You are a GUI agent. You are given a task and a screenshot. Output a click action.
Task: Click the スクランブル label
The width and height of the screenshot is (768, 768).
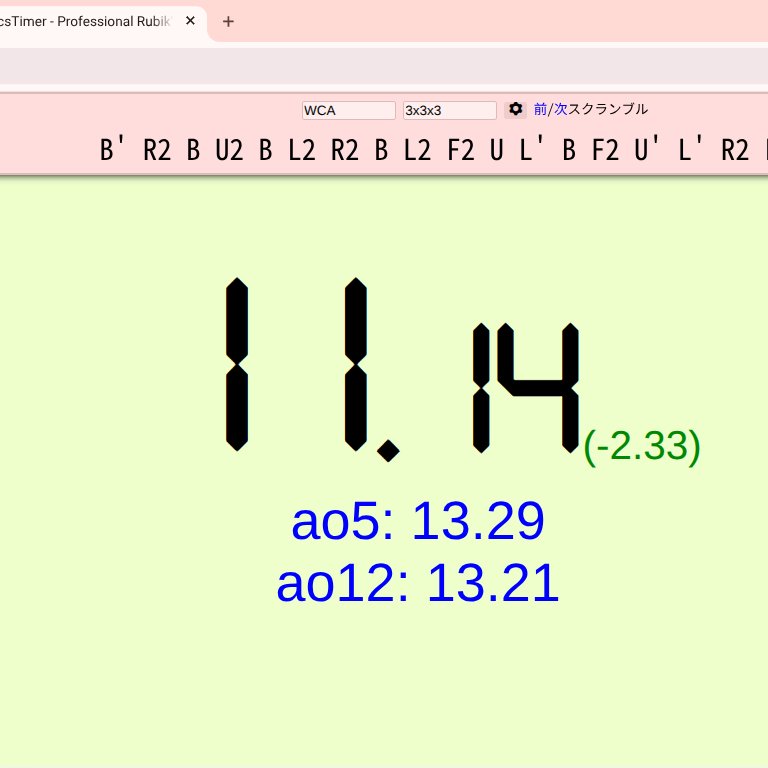608,109
